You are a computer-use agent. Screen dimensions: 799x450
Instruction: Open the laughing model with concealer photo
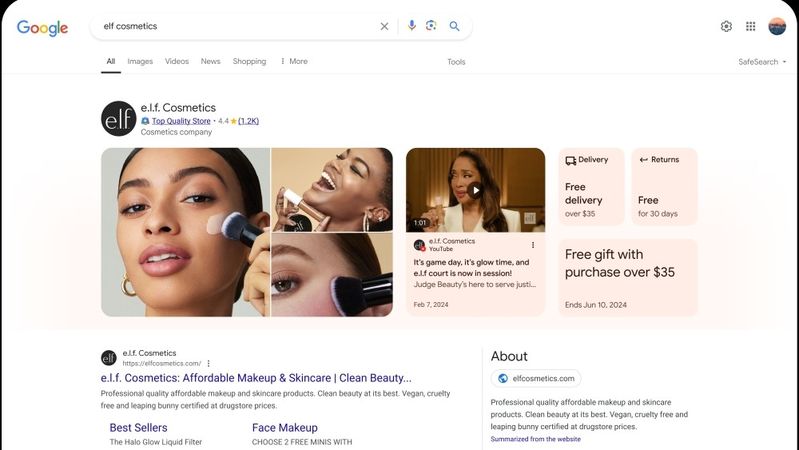pos(332,190)
